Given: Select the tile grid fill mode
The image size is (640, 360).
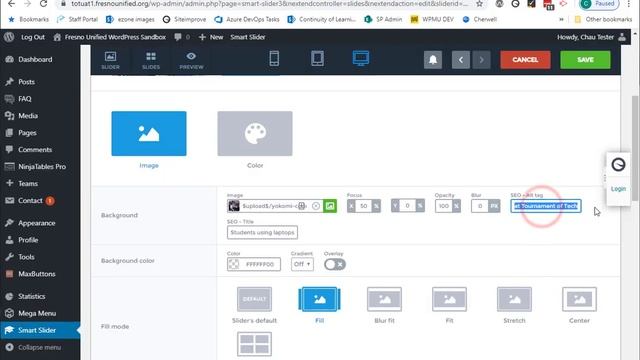Looking at the screenshot, I should [254, 344].
